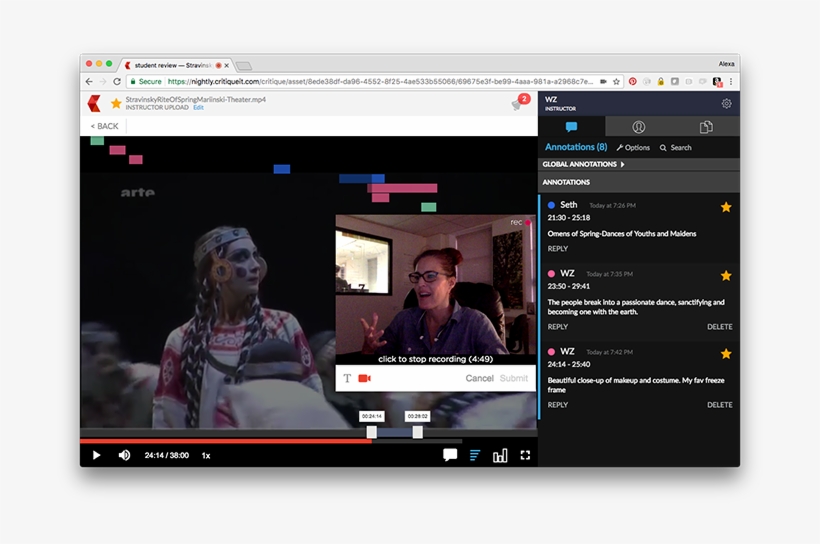The image size is (820, 544).
Task: Submit the recorded annotation
Action: [514, 378]
